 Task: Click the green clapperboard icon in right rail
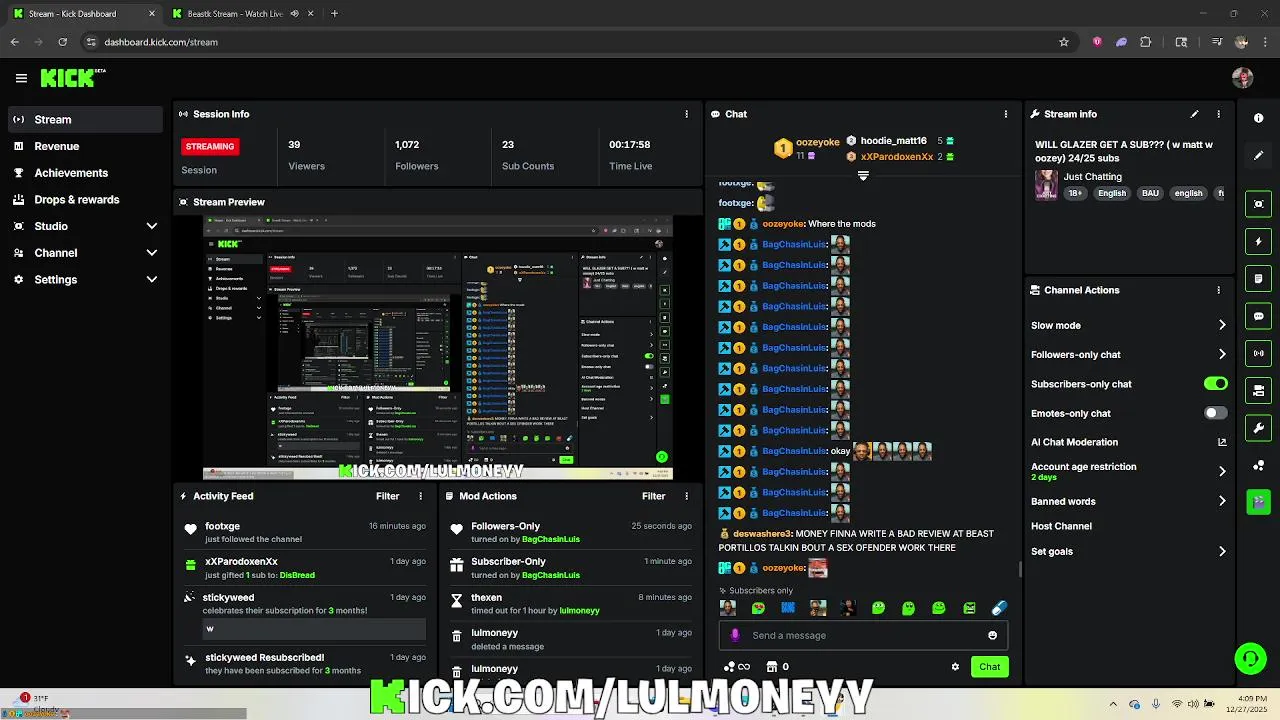tap(1258, 501)
